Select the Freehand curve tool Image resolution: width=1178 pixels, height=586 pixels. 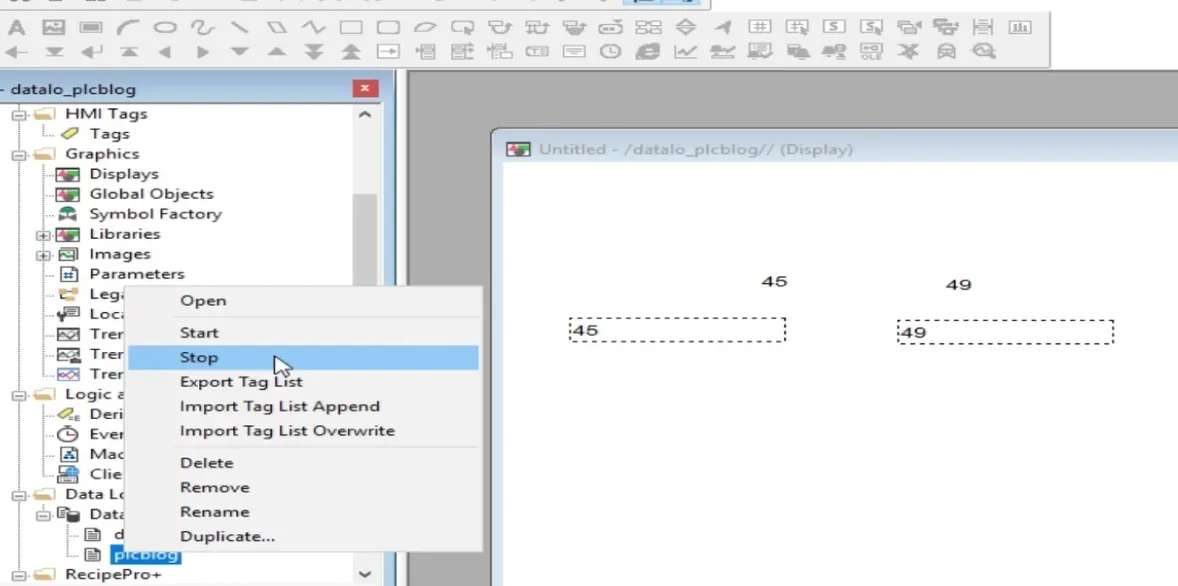(202, 28)
